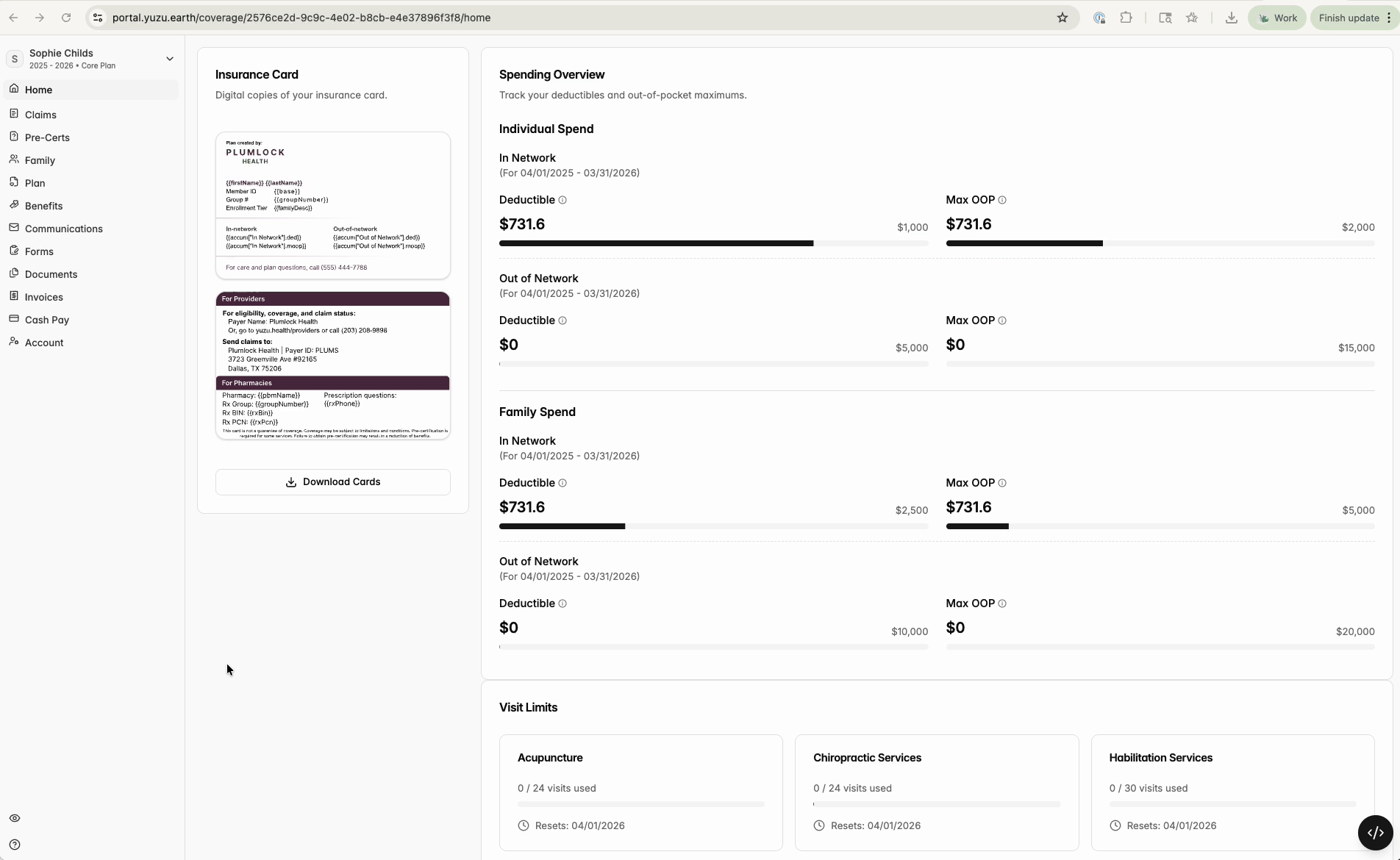Open the Forms link in sidebar

[x=39, y=251]
